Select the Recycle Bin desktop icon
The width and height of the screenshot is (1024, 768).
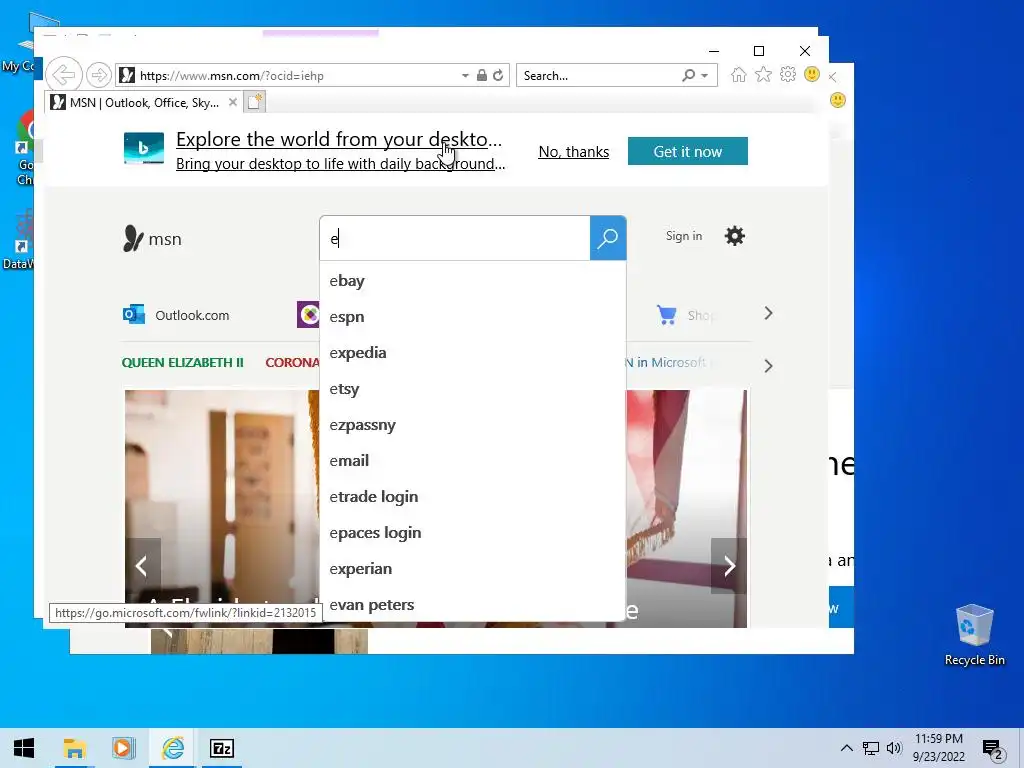coord(974,634)
